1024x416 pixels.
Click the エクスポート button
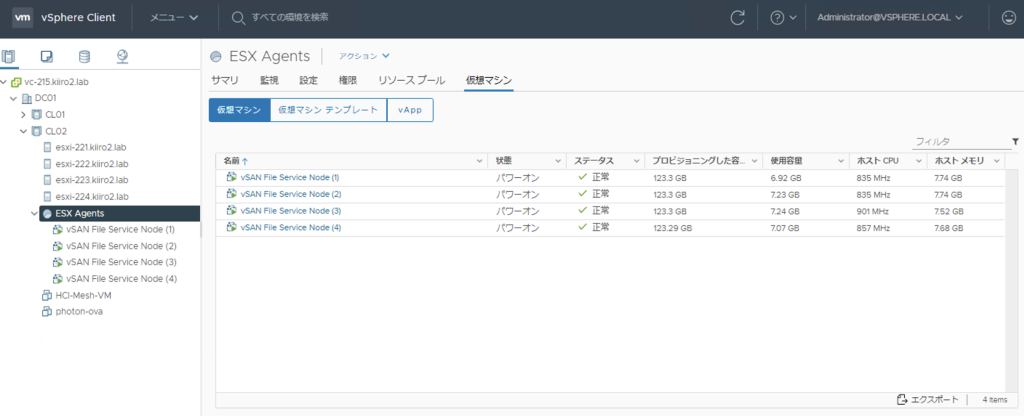[x=929, y=400]
